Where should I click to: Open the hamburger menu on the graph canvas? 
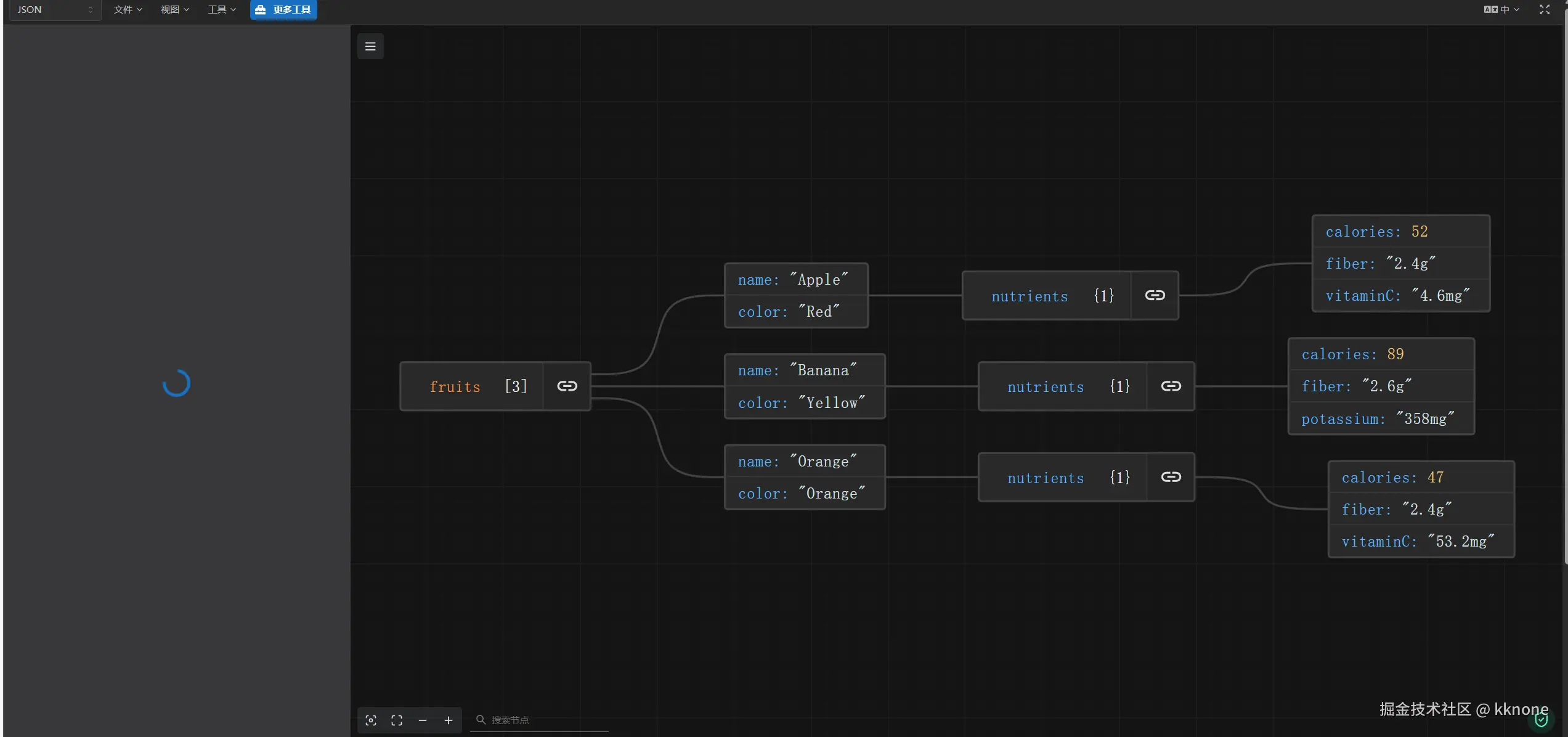pyautogui.click(x=370, y=46)
